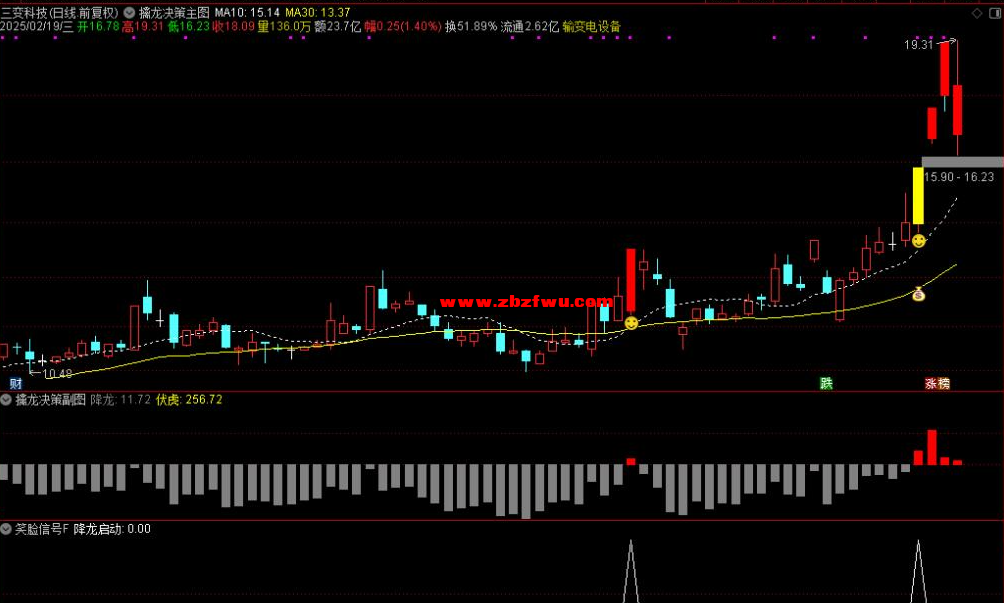Click the 擒龙决策副图 sub-chart title
The image size is (1004, 603).
coord(50,400)
